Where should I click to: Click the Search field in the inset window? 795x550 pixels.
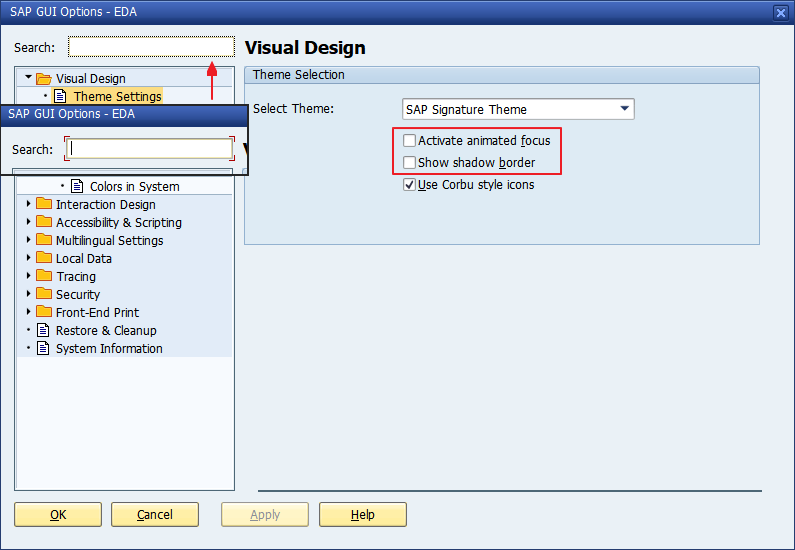150,149
